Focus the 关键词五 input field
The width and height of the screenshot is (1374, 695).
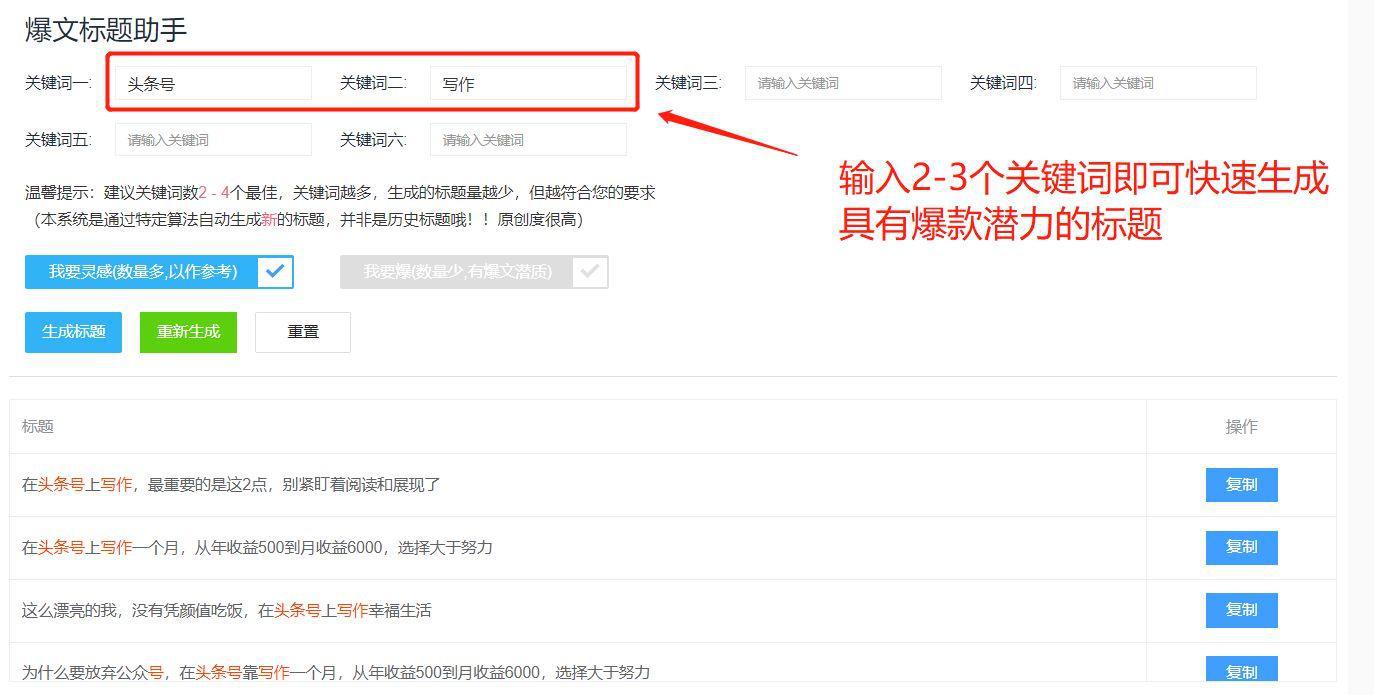(213, 140)
